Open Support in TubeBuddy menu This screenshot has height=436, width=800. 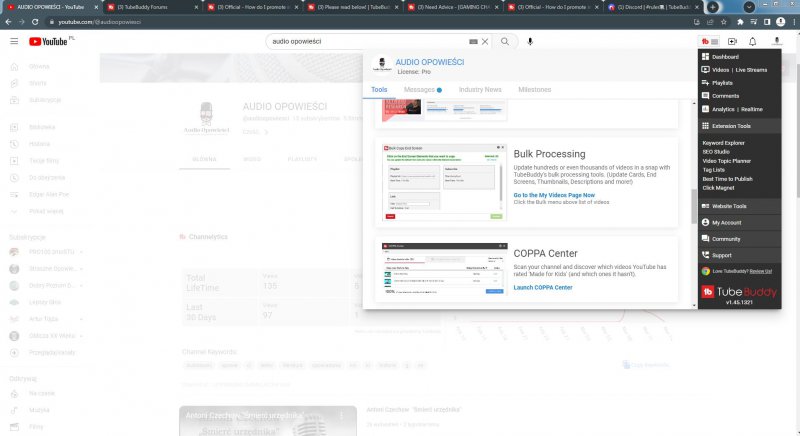[721, 255]
